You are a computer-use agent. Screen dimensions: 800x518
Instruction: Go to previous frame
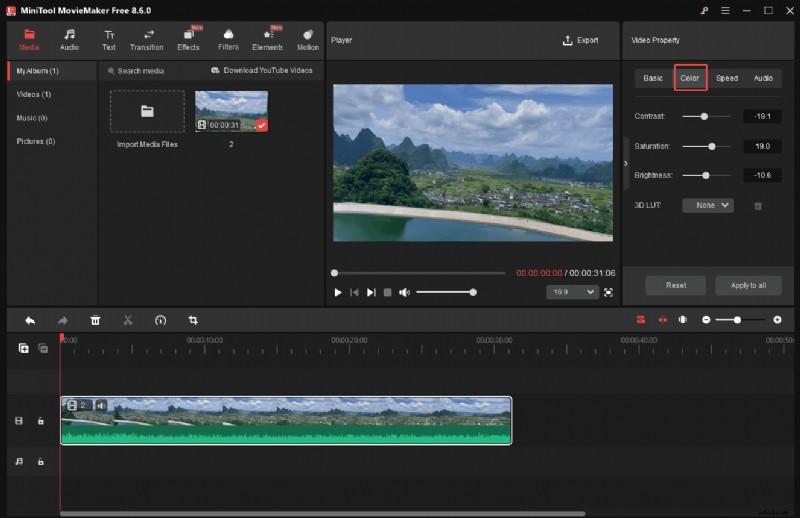pos(354,292)
